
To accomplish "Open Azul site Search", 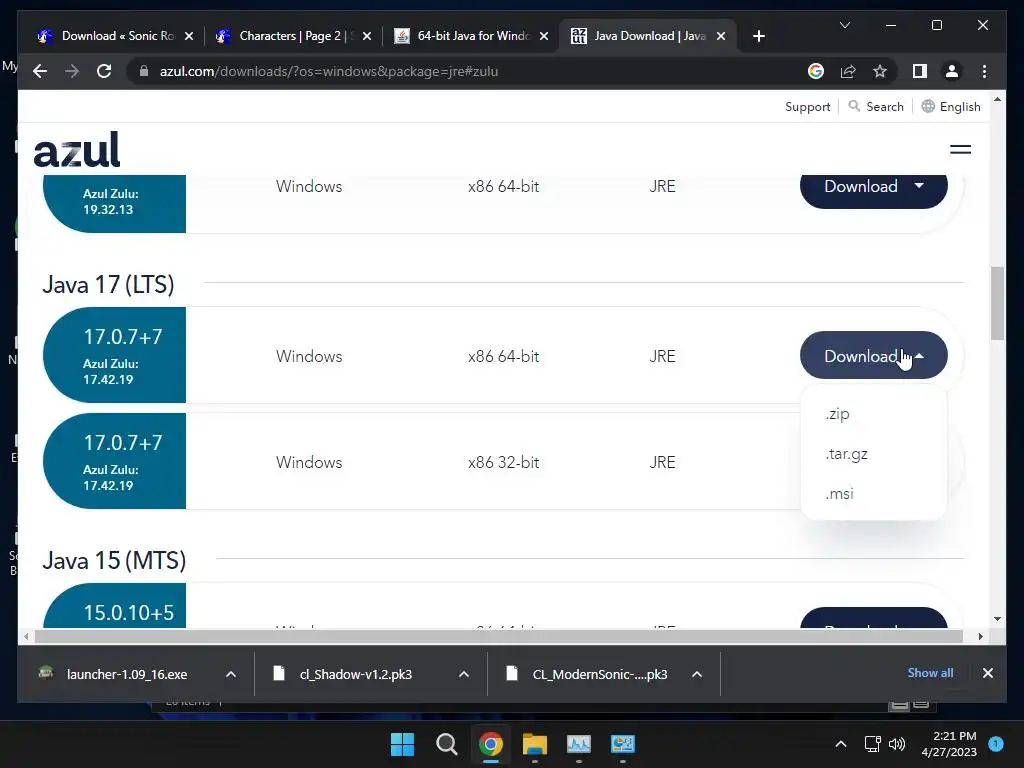I will click(x=876, y=106).
